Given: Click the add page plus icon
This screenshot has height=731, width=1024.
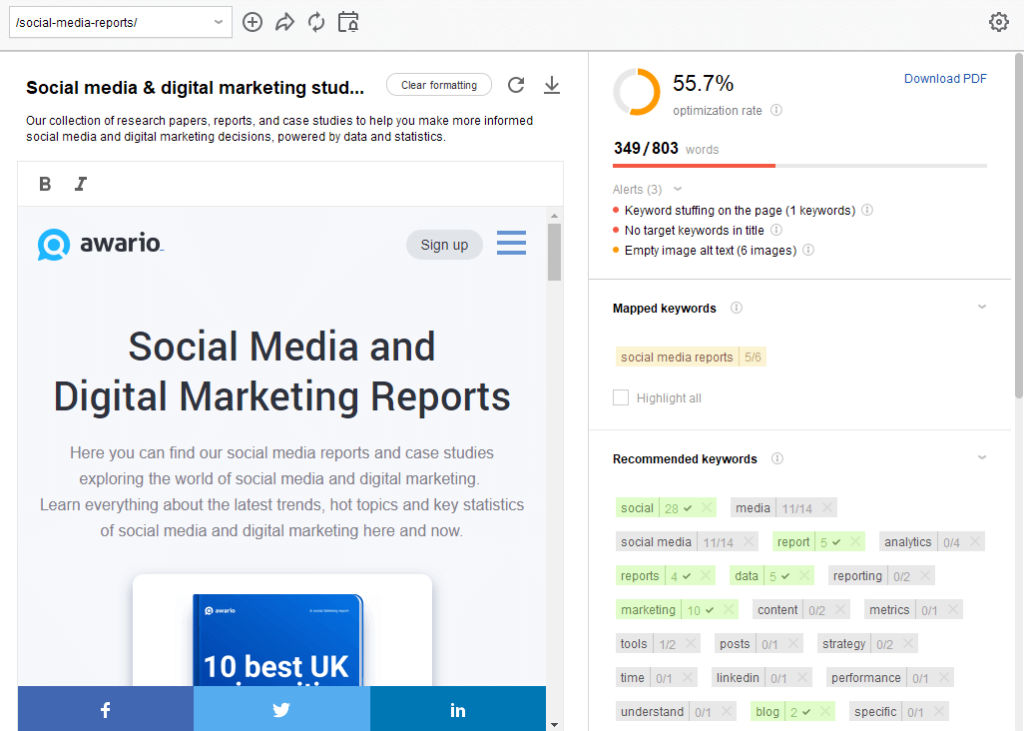Looking at the screenshot, I should point(253,22).
